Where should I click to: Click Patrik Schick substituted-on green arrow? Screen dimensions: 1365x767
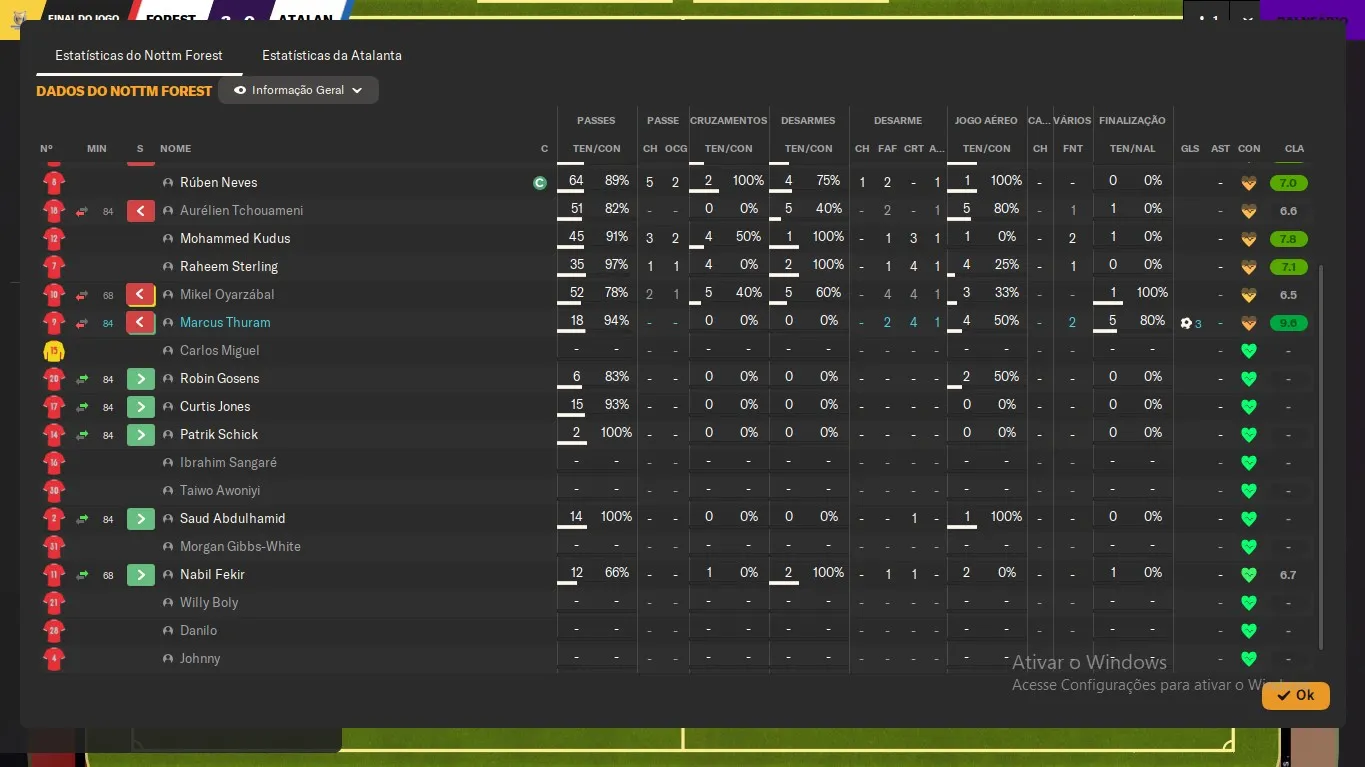140,435
